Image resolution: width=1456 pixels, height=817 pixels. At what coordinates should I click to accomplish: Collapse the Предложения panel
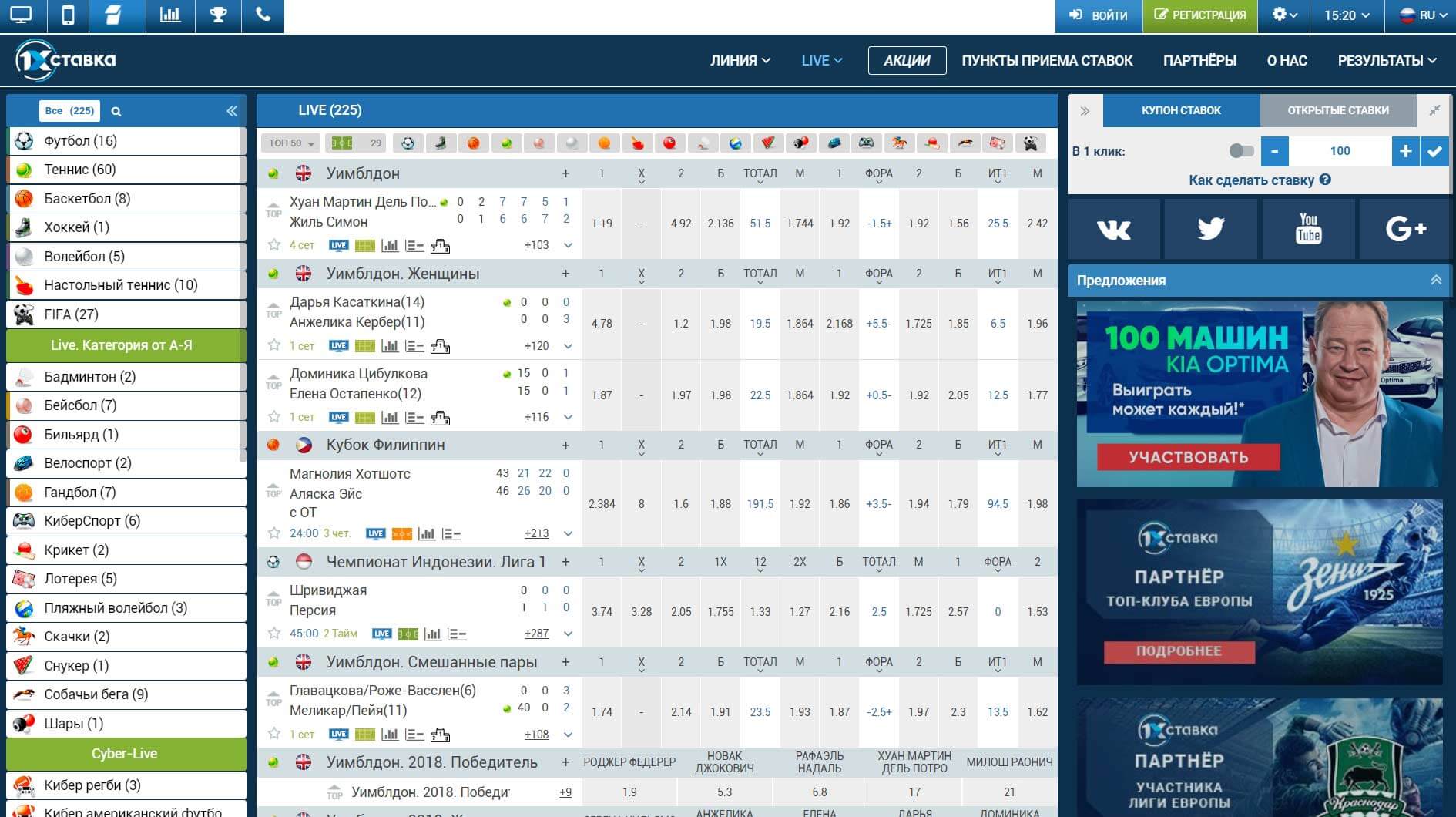(x=1436, y=281)
